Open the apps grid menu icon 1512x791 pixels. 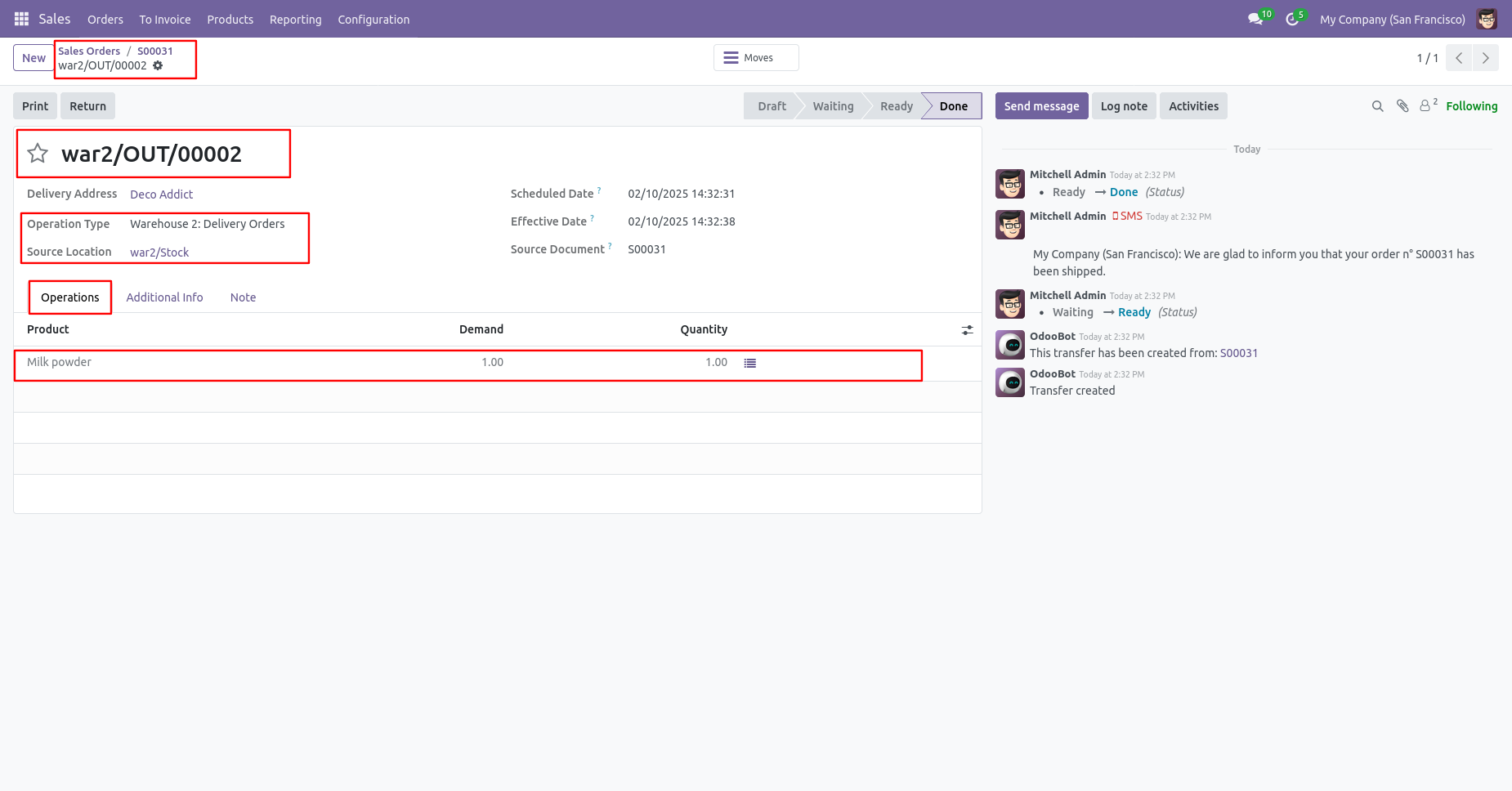point(22,19)
